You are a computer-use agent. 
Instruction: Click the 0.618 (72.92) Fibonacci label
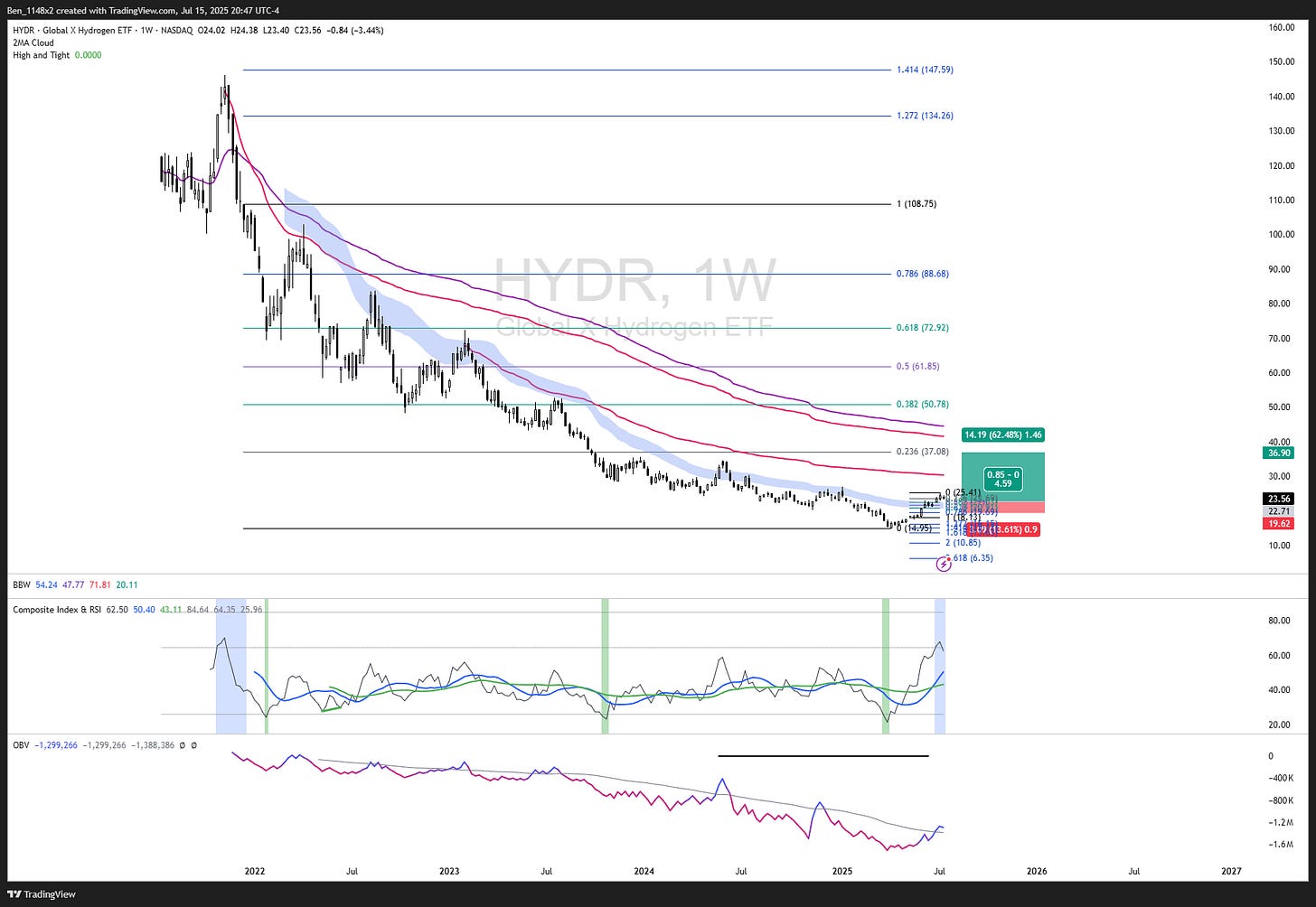pyautogui.click(x=923, y=328)
